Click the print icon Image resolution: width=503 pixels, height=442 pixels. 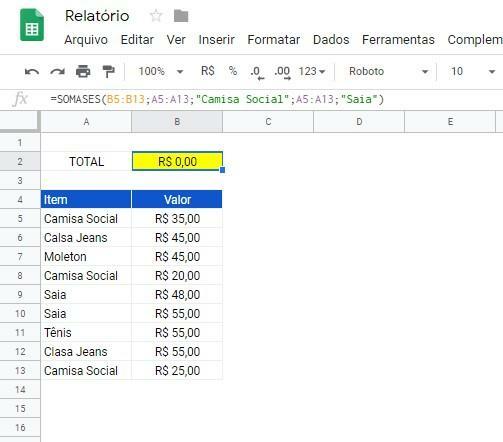[83, 71]
